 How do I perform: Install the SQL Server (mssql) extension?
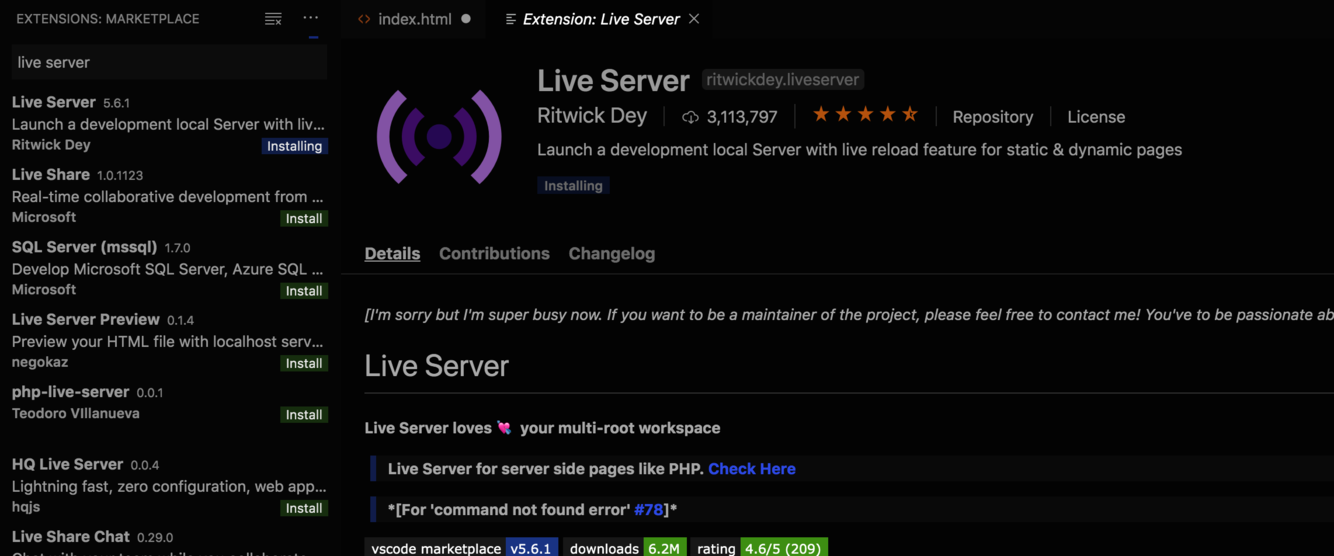click(x=304, y=291)
